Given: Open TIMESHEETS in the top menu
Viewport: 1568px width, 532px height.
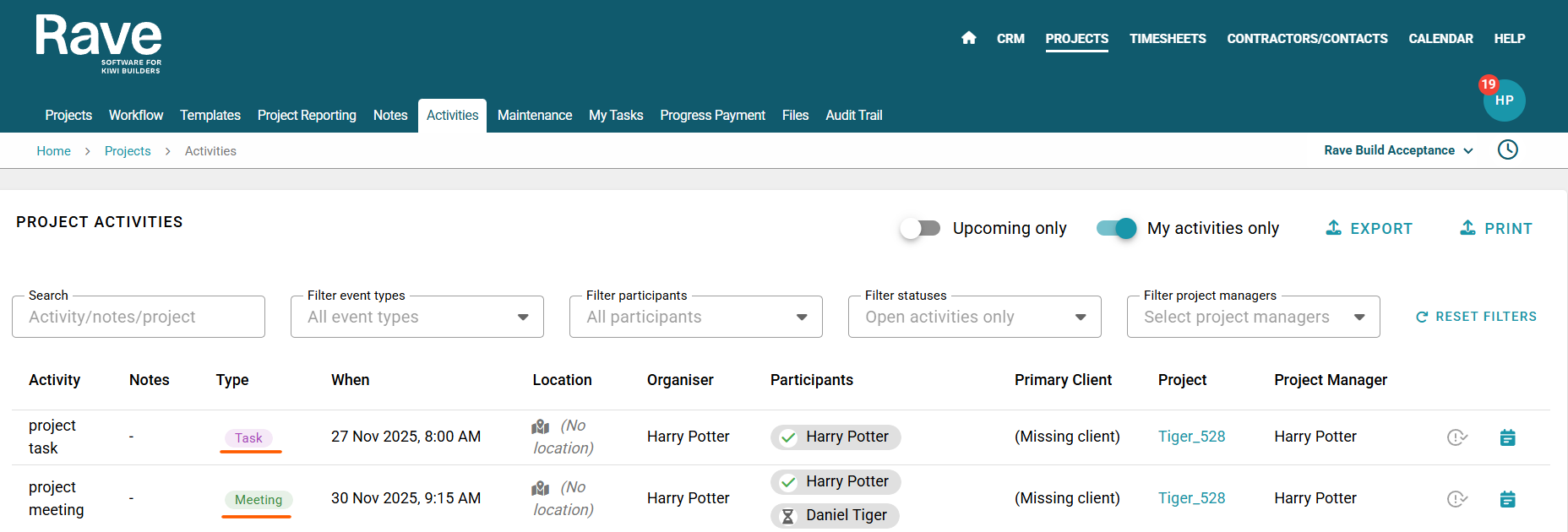Looking at the screenshot, I should pyautogui.click(x=1168, y=39).
